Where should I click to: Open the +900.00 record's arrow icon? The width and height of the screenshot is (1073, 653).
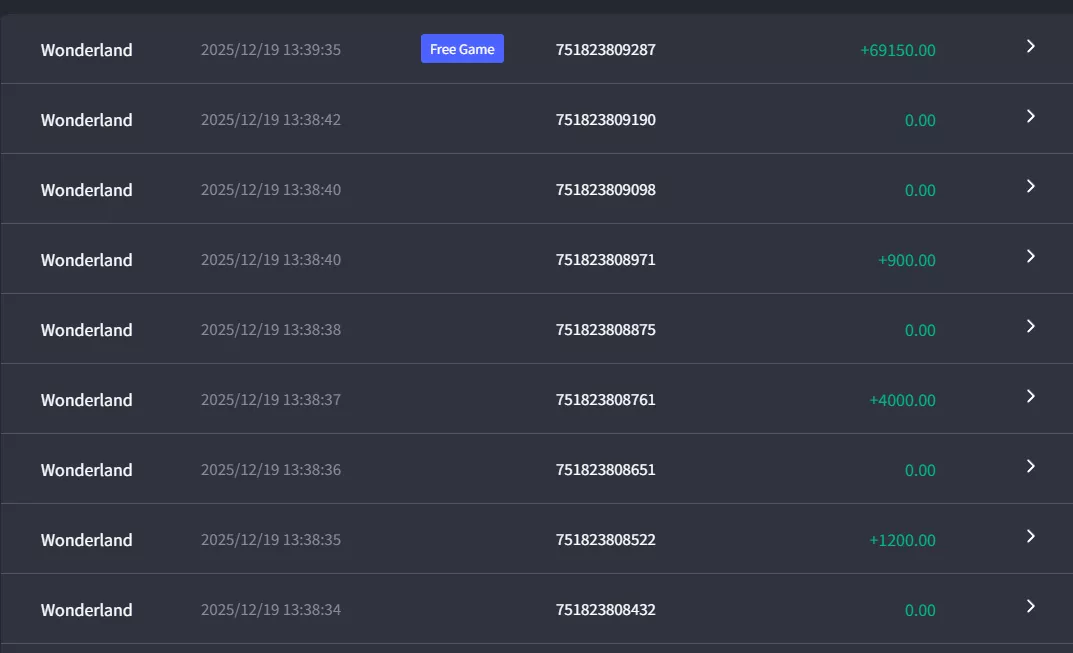click(1031, 256)
